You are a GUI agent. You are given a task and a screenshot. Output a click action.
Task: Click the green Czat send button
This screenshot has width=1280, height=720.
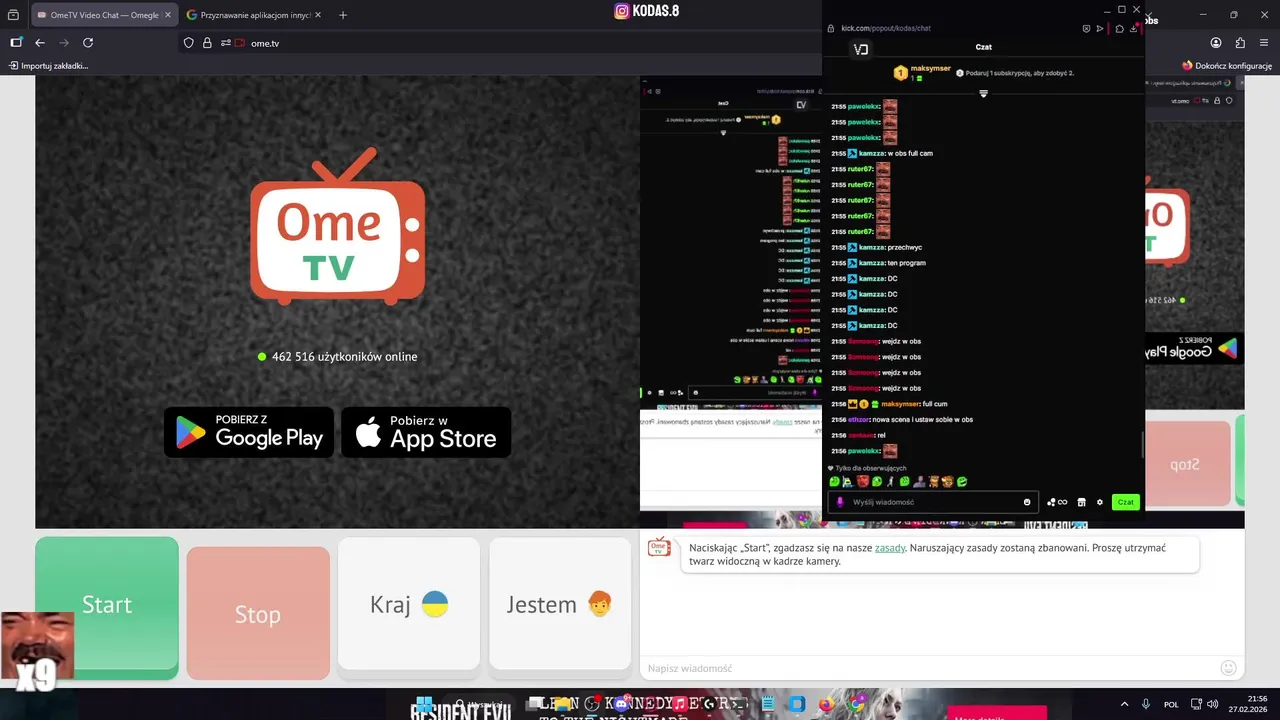coord(1126,502)
